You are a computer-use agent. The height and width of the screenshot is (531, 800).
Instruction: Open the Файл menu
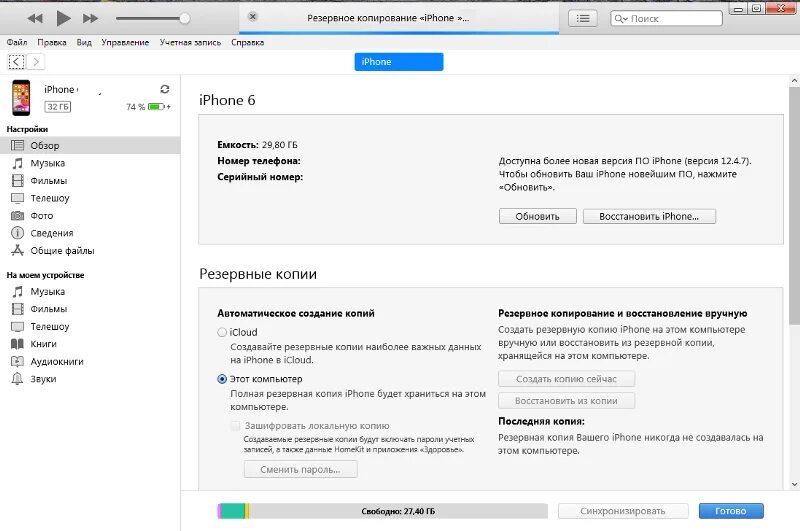(x=17, y=42)
